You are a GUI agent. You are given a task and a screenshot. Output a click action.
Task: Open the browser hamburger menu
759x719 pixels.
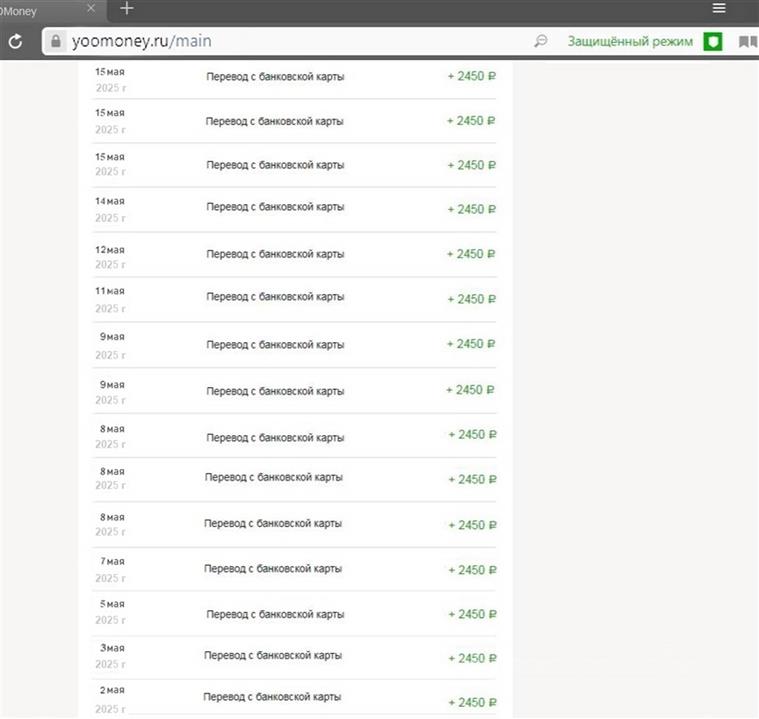tap(718, 8)
